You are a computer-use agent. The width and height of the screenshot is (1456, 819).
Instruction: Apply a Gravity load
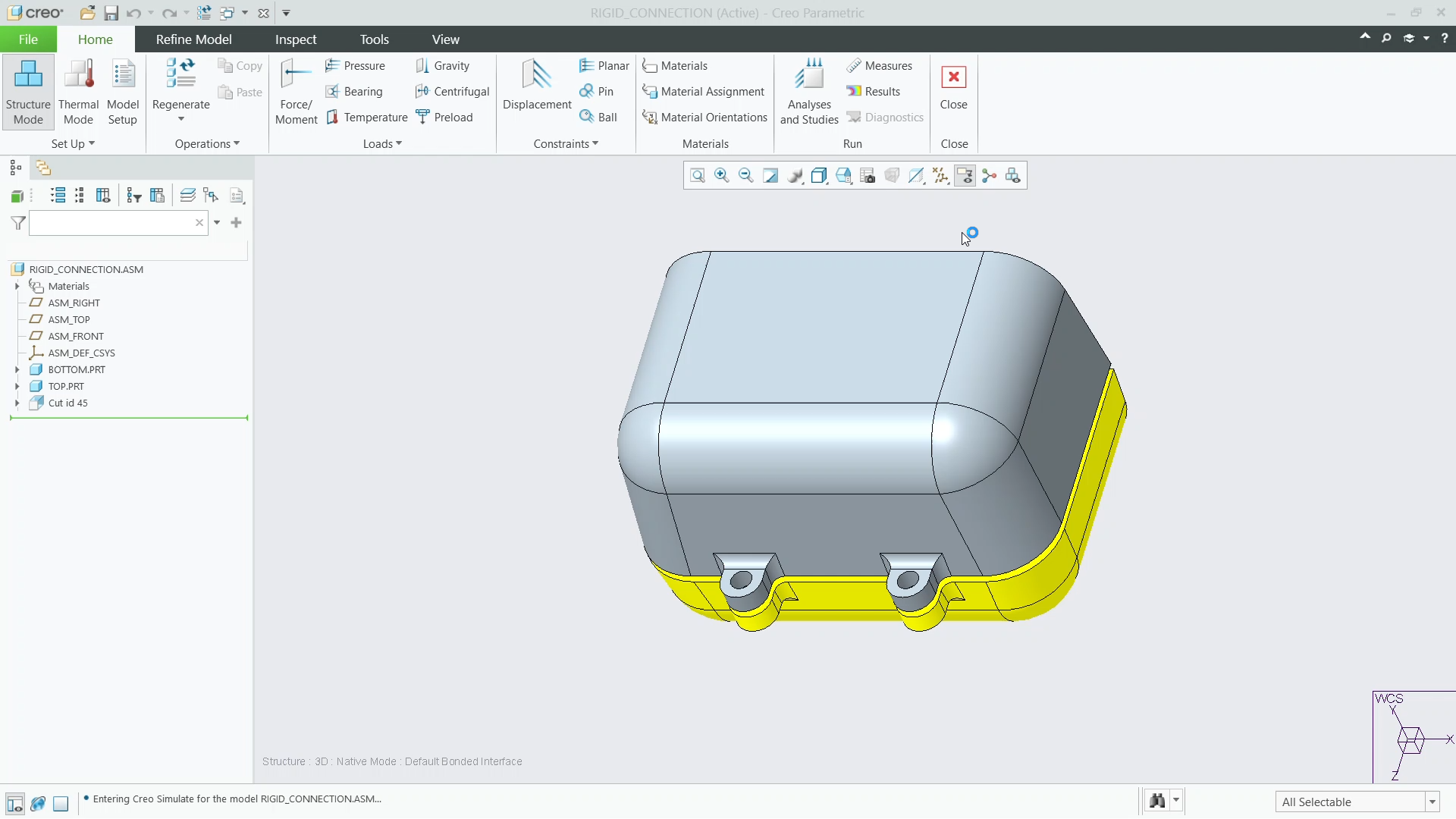click(442, 66)
